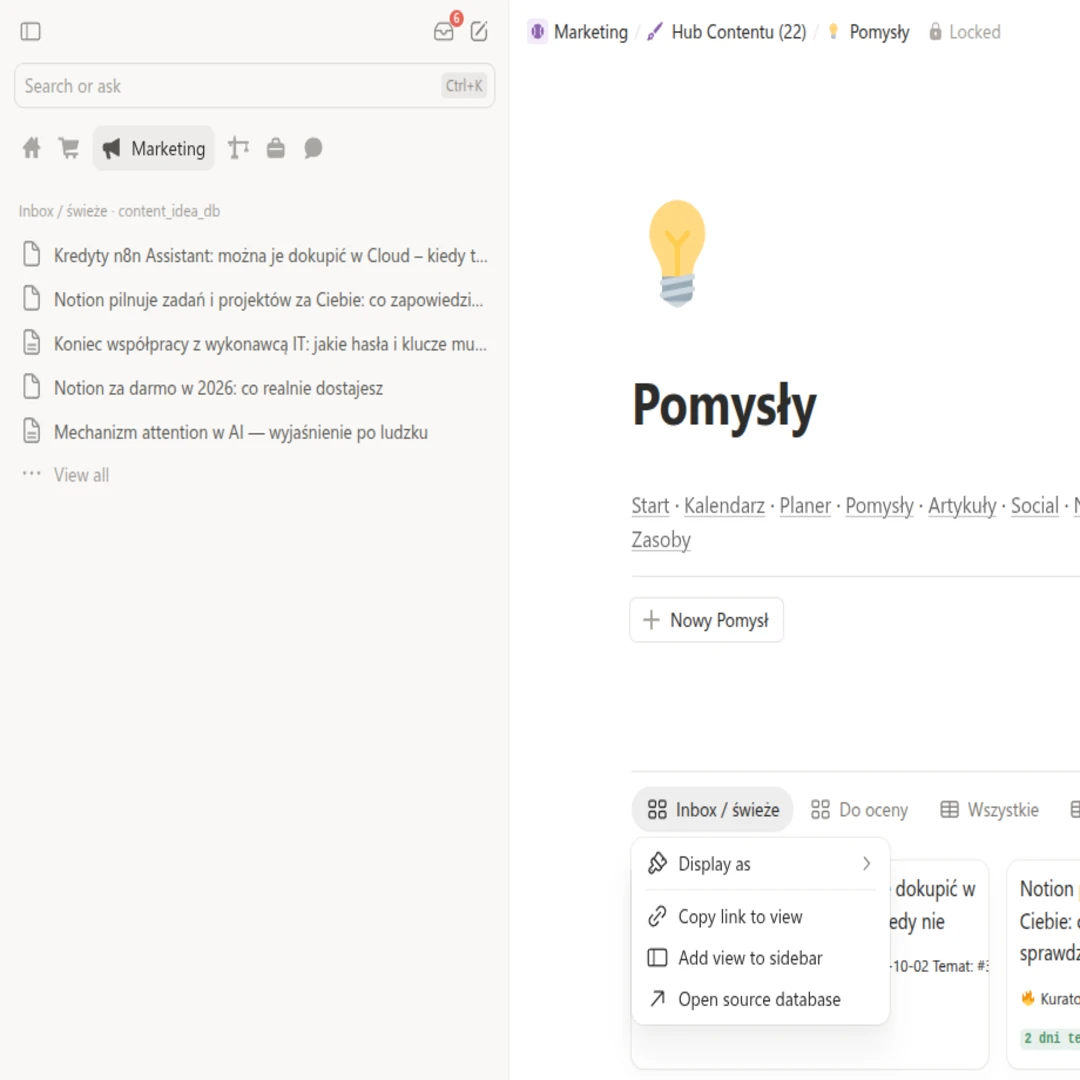Open Koniec współpracy z wykonawcą IT page
Screen dimensions: 1080x1080
pos(254,344)
